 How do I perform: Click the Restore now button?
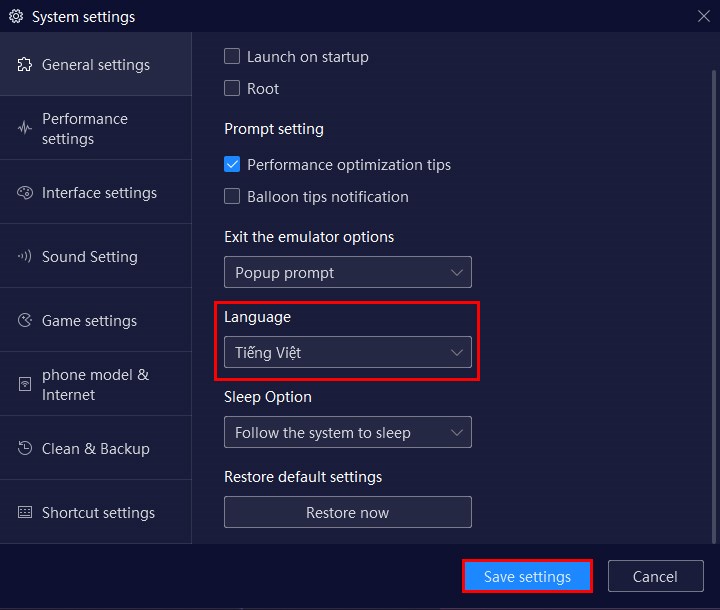pos(347,513)
